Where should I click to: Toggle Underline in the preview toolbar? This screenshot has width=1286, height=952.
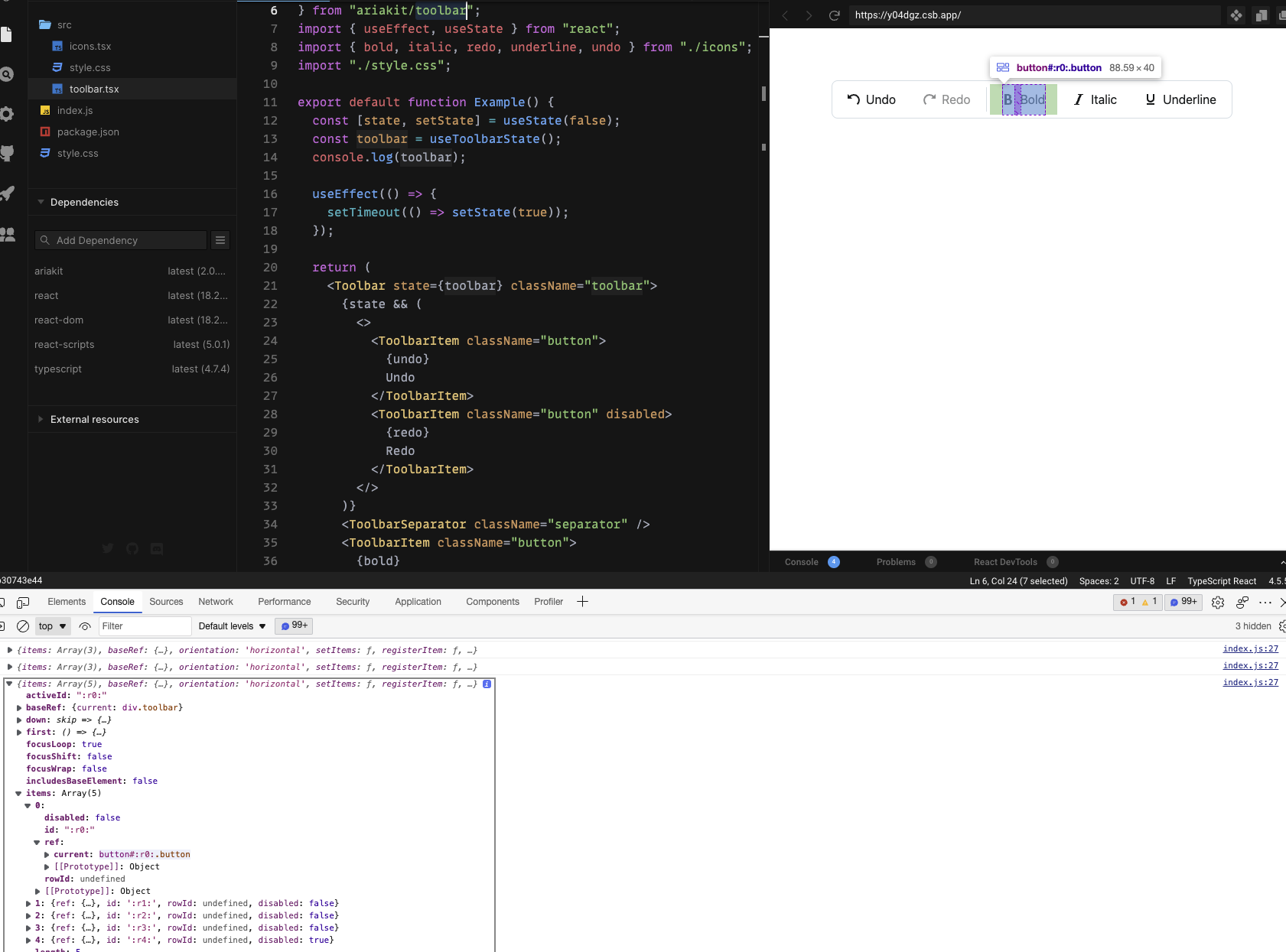[x=1179, y=99]
